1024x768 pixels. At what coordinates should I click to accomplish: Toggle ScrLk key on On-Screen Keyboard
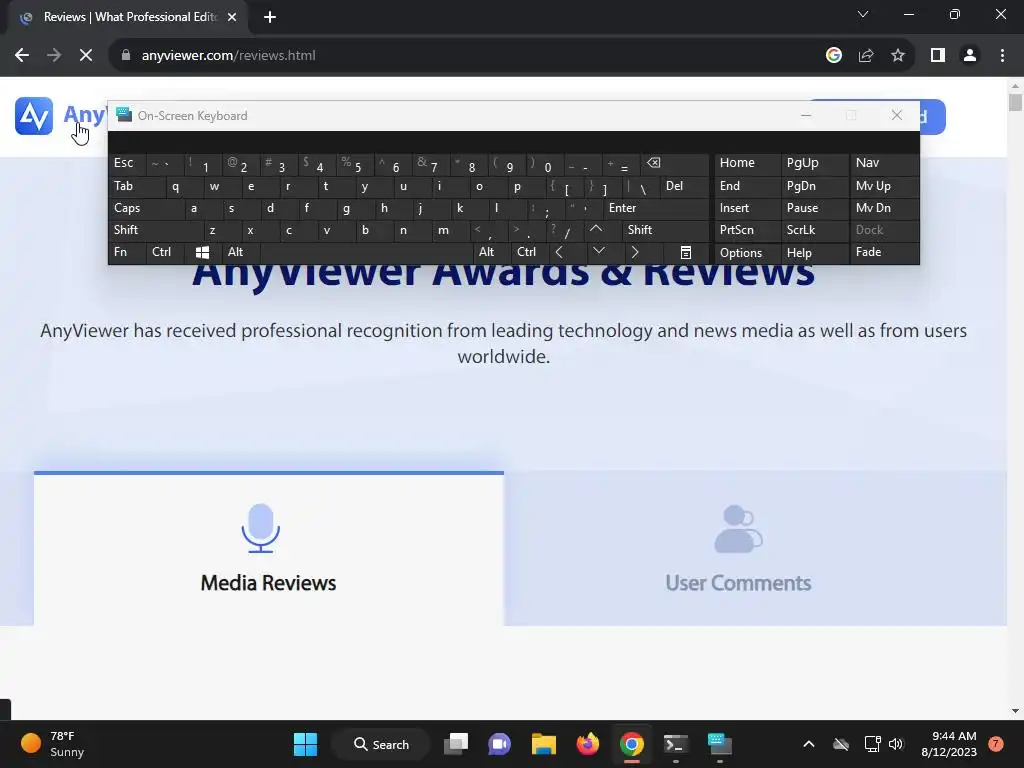(x=814, y=230)
